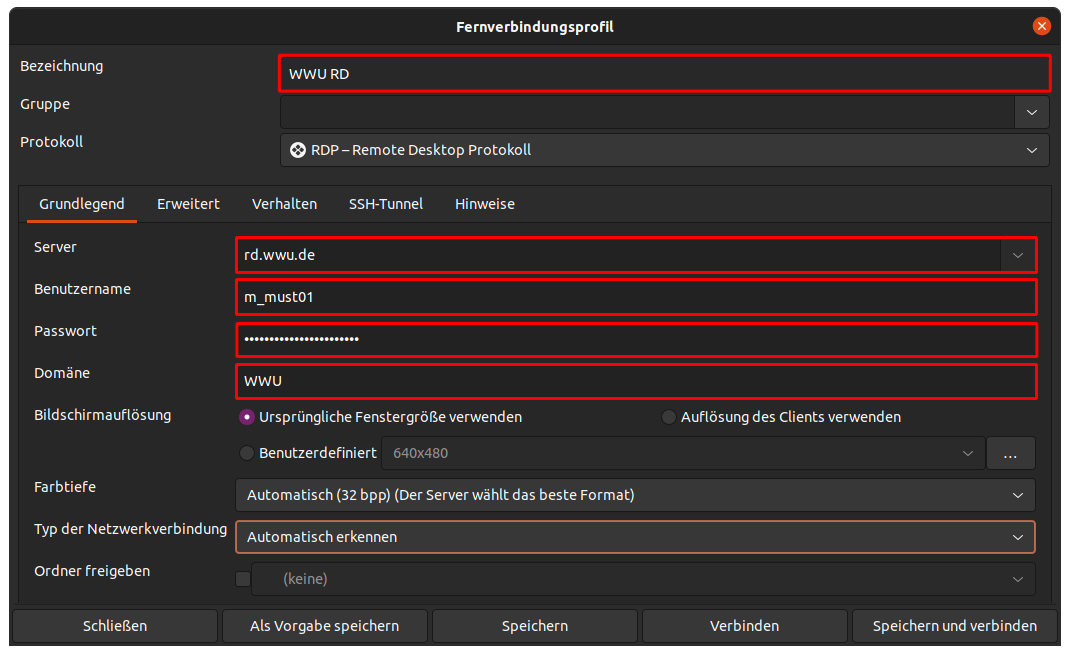
Task: Switch to the Verhalten tab
Action: tap(284, 204)
